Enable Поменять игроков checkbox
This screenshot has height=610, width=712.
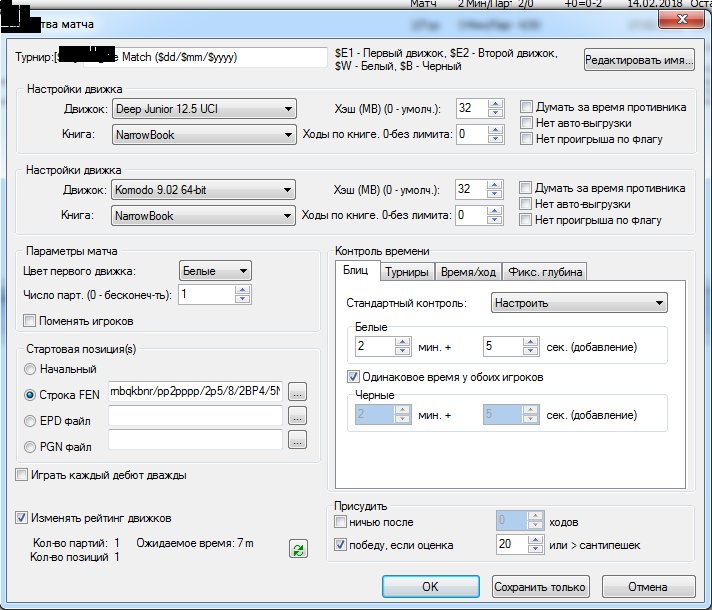[x=29, y=321]
